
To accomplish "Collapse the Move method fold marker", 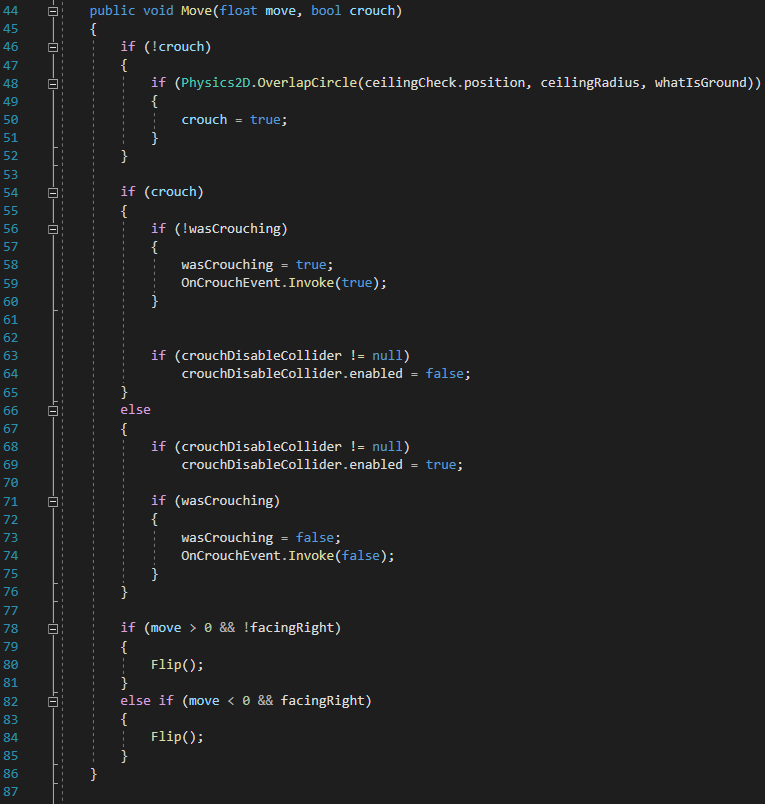I will tap(53, 10).
